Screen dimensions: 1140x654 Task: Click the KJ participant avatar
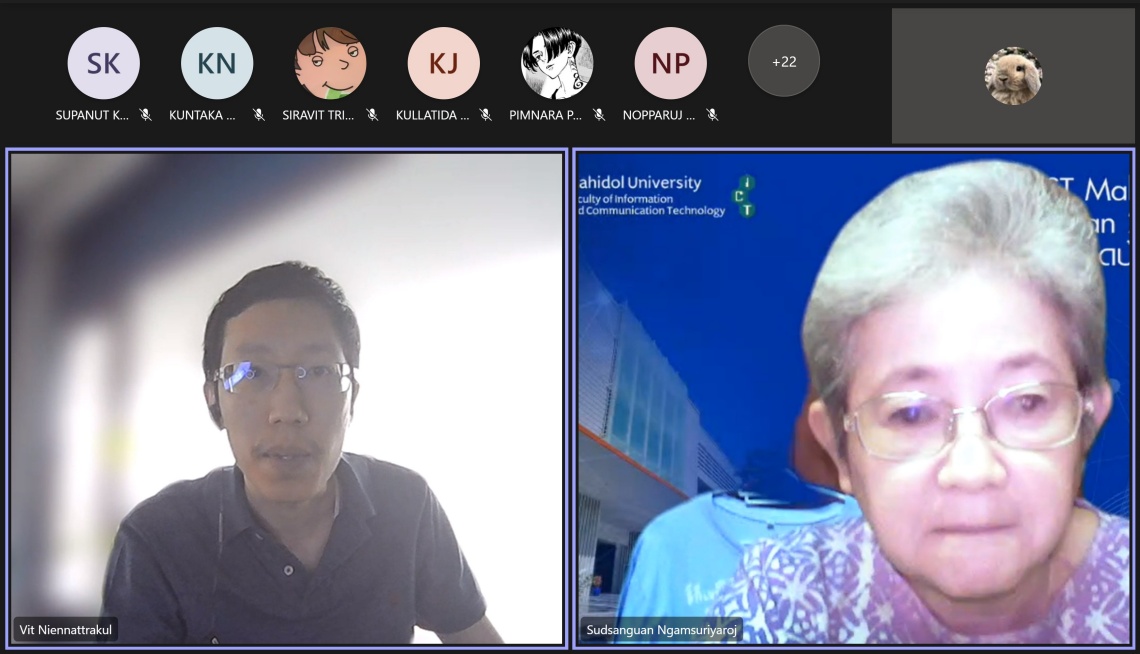click(443, 63)
